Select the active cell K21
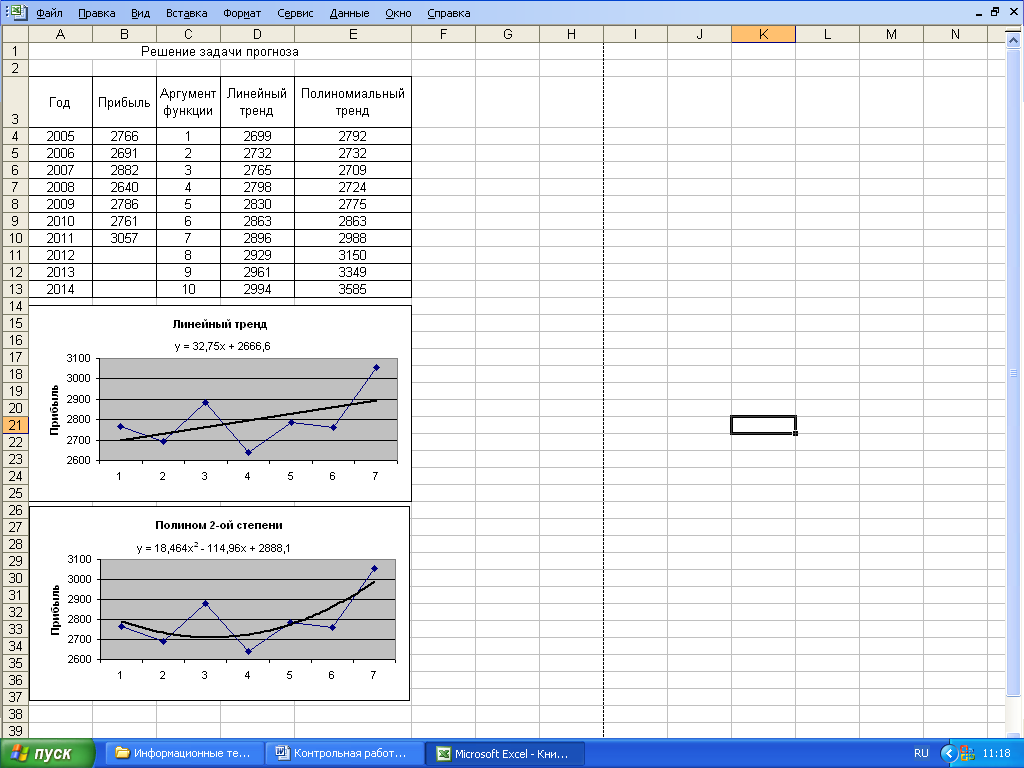 (x=763, y=425)
